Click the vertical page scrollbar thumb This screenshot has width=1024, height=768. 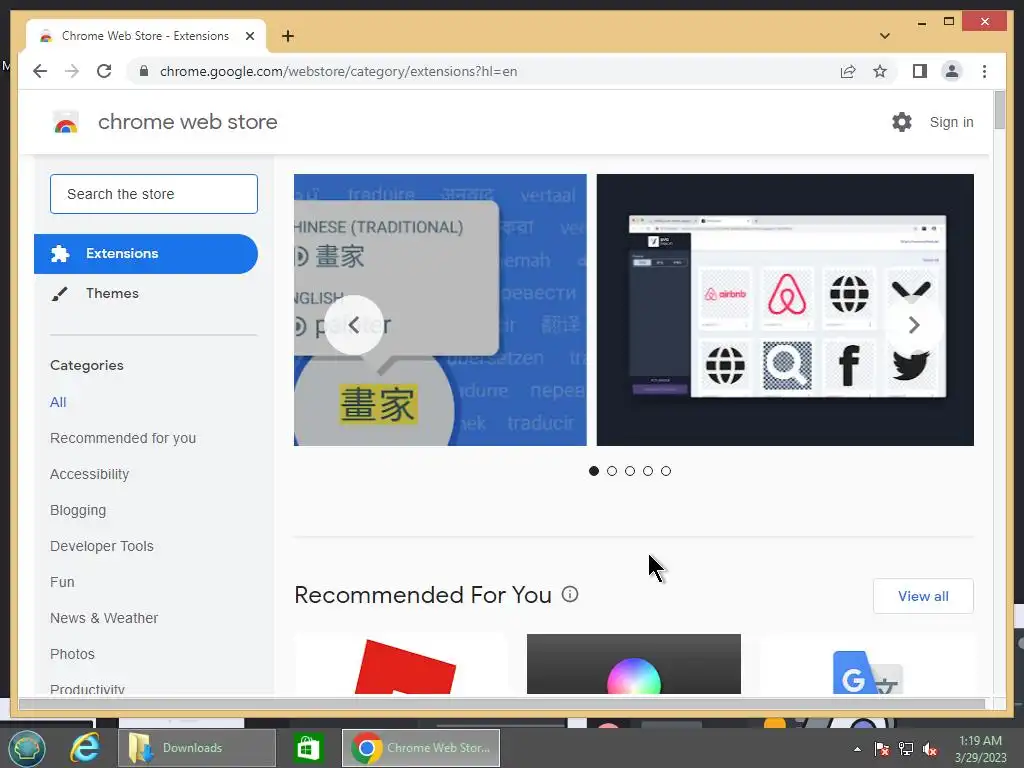(999, 110)
